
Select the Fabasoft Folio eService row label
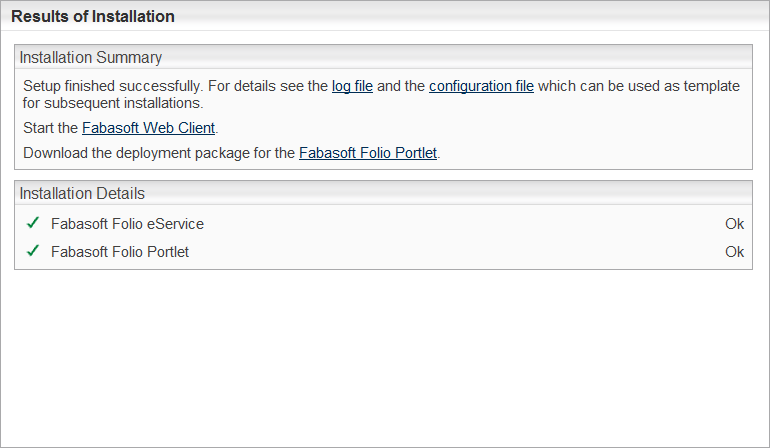127,224
